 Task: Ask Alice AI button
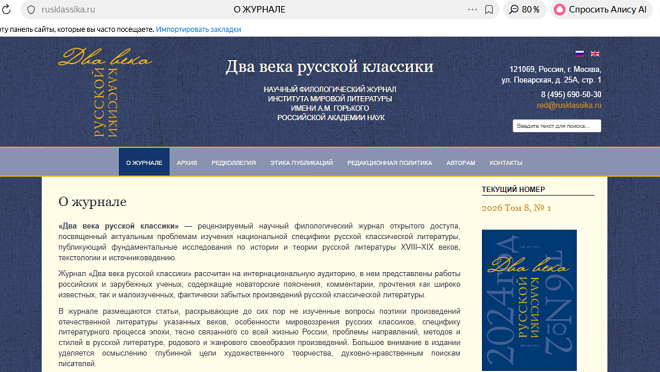coord(601,9)
